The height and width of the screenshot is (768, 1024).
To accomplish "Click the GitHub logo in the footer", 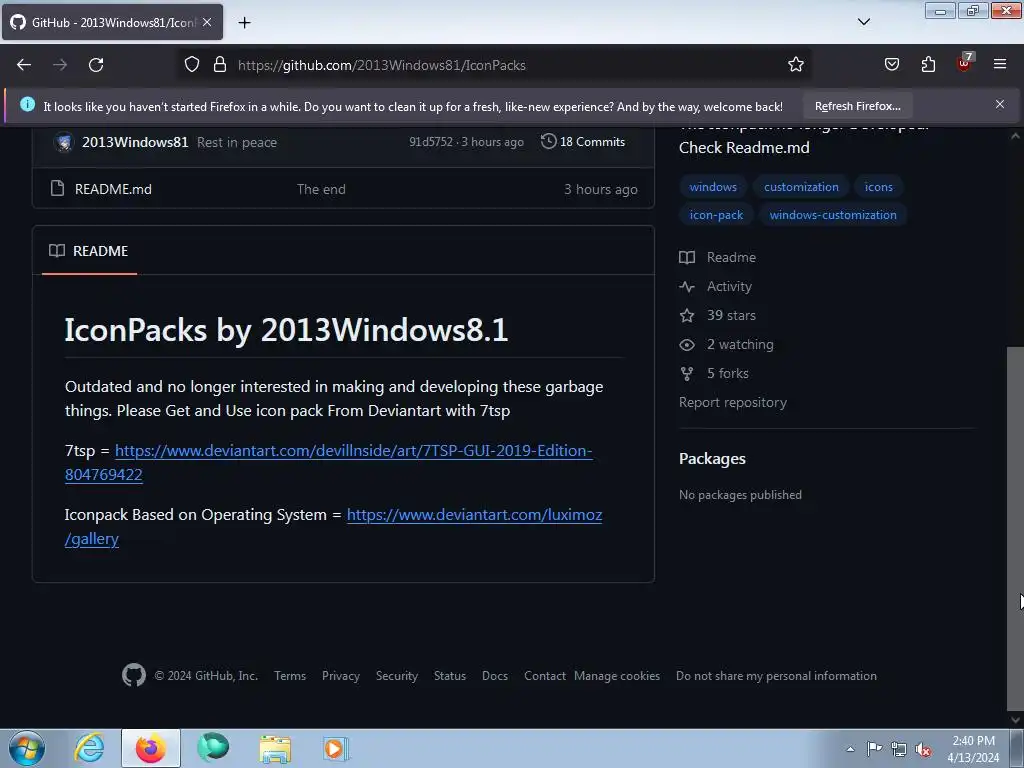I will [x=134, y=675].
